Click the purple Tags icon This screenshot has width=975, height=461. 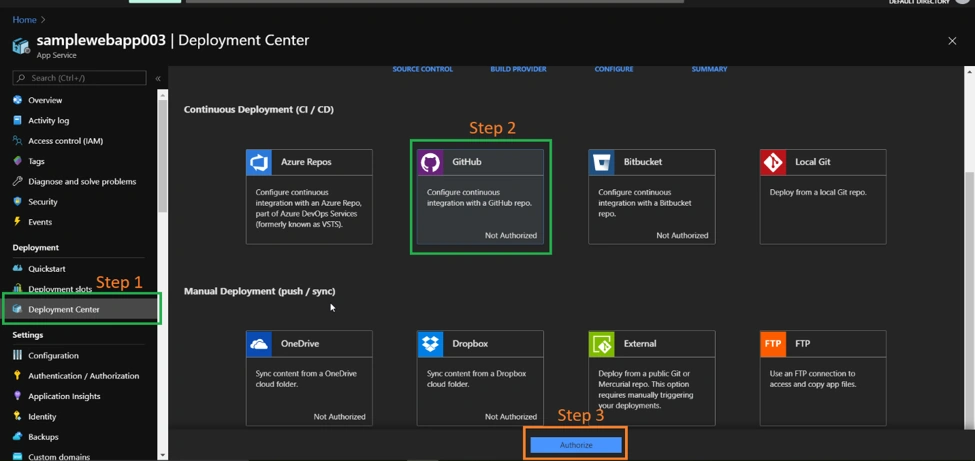17,161
